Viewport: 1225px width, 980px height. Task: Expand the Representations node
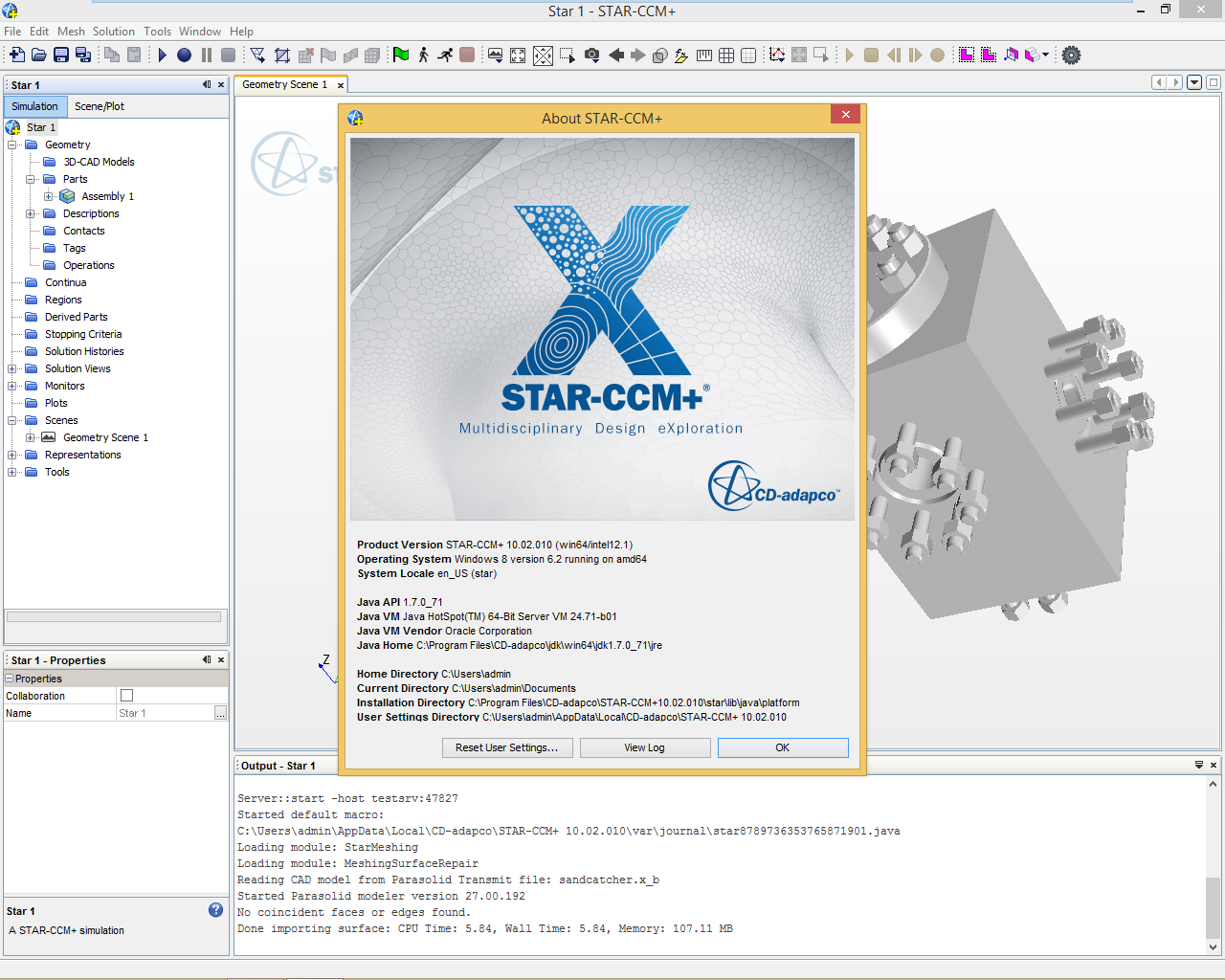click(12, 456)
